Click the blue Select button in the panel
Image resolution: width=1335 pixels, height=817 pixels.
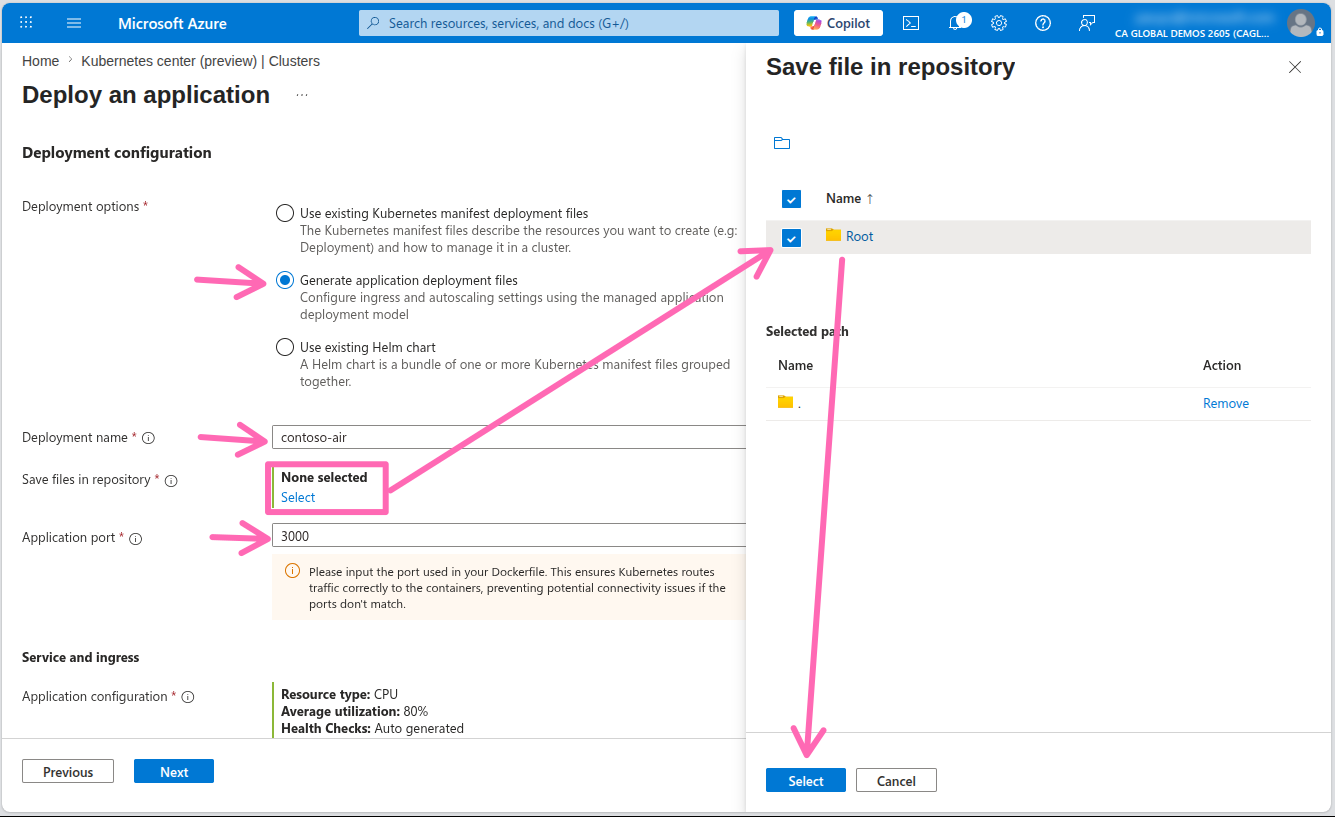pos(806,780)
